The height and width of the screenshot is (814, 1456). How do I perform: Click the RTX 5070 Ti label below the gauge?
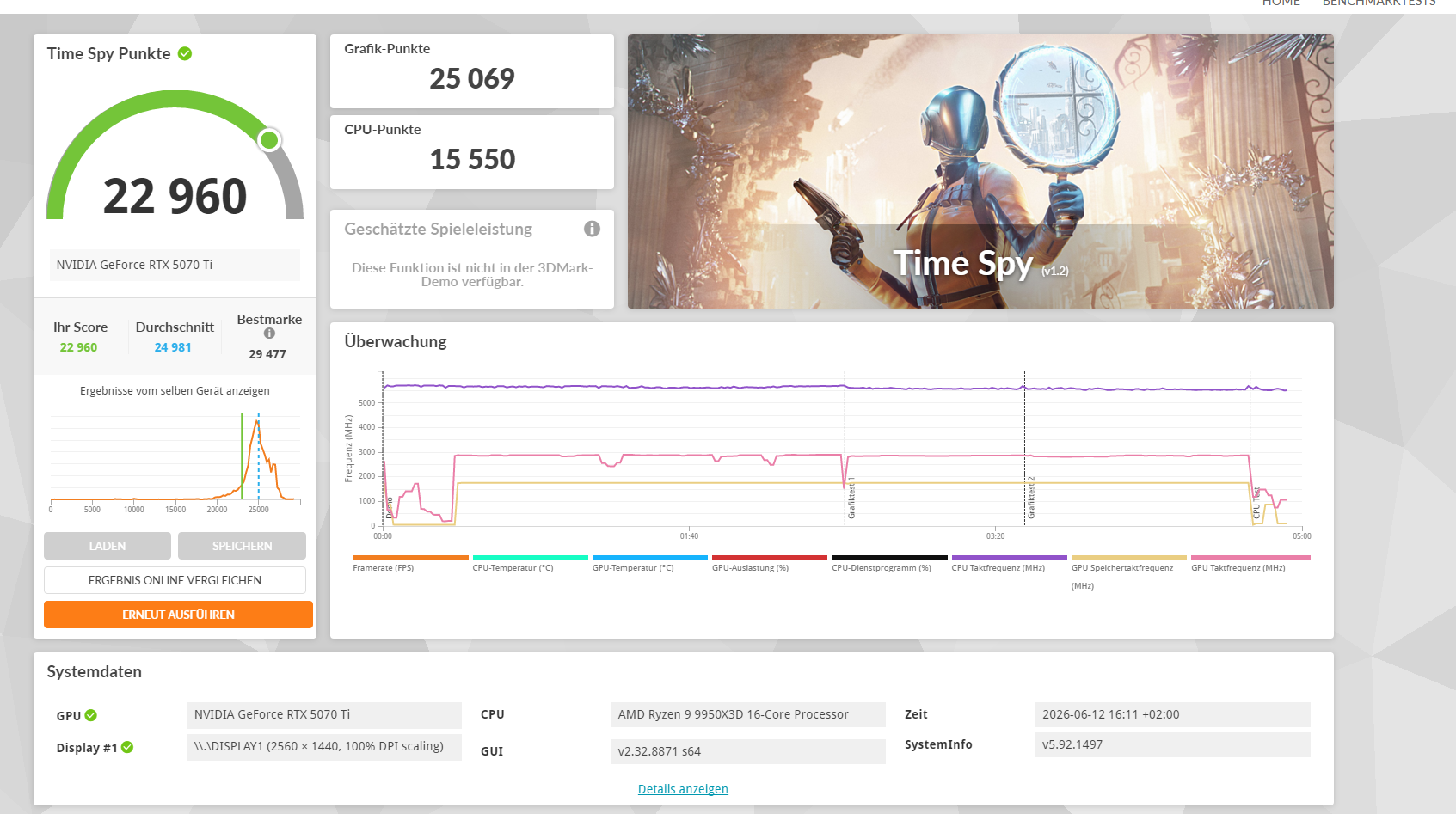pyautogui.click(x=175, y=265)
